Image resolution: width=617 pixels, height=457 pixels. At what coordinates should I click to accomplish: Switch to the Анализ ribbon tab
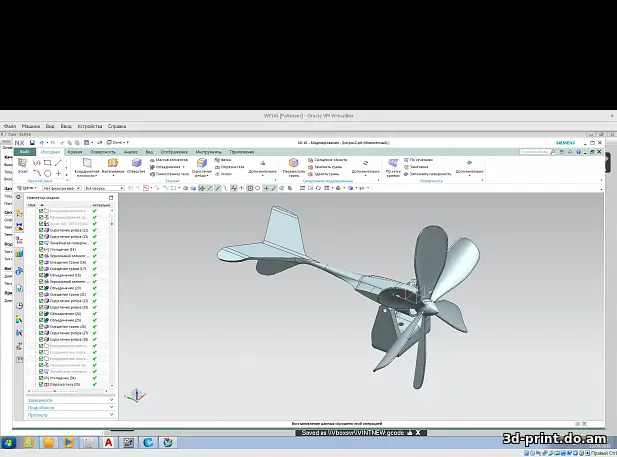131,152
